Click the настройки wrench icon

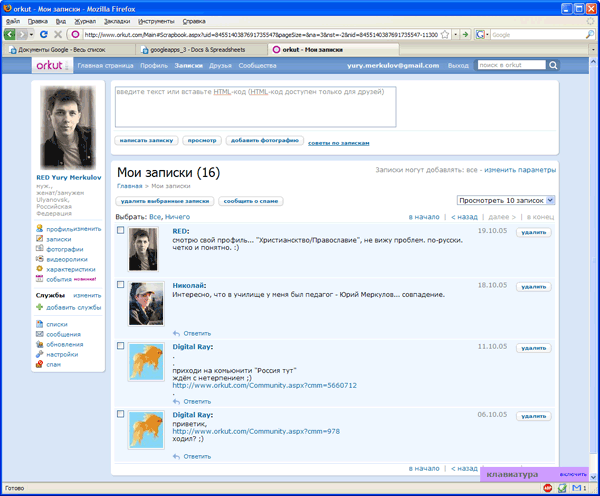point(39,354)
